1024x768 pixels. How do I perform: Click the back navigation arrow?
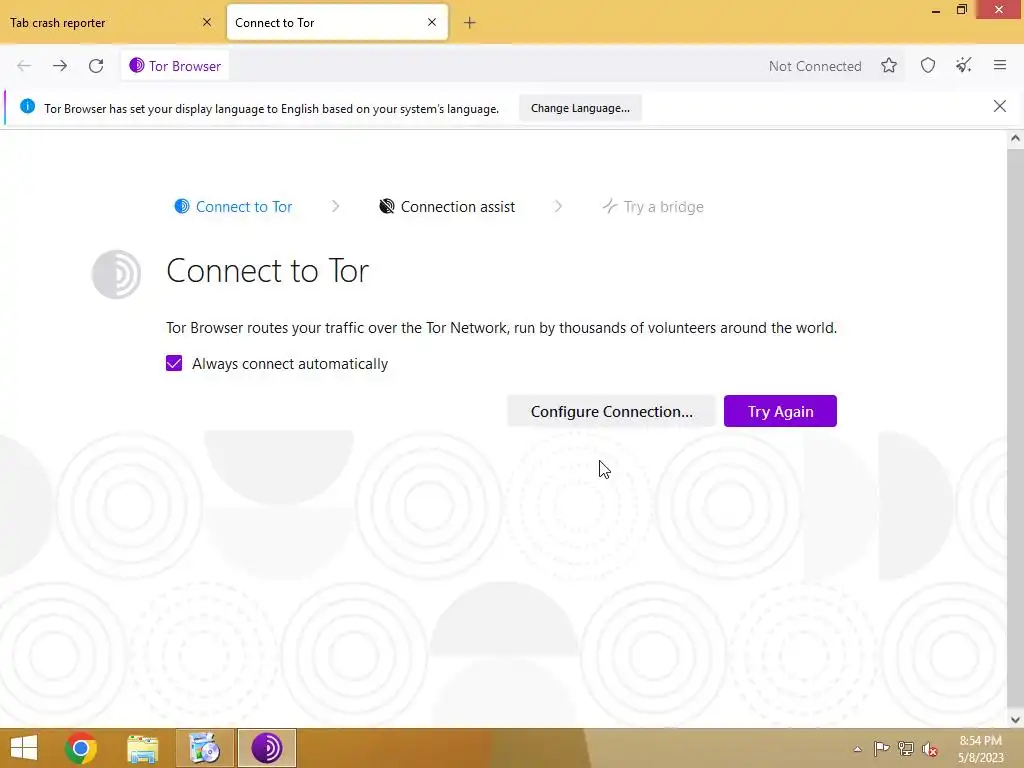[x=24, y=66]
